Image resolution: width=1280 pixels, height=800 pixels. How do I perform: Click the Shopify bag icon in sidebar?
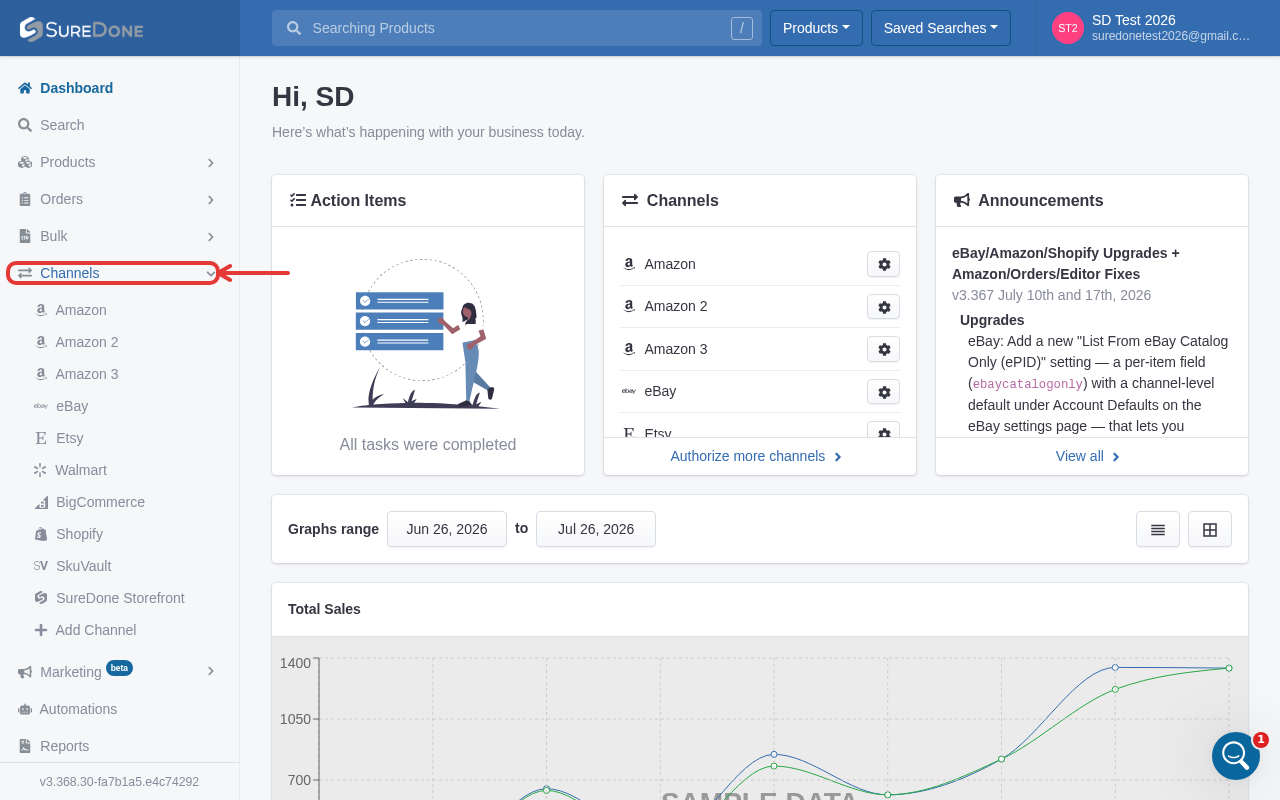point(41,534)
